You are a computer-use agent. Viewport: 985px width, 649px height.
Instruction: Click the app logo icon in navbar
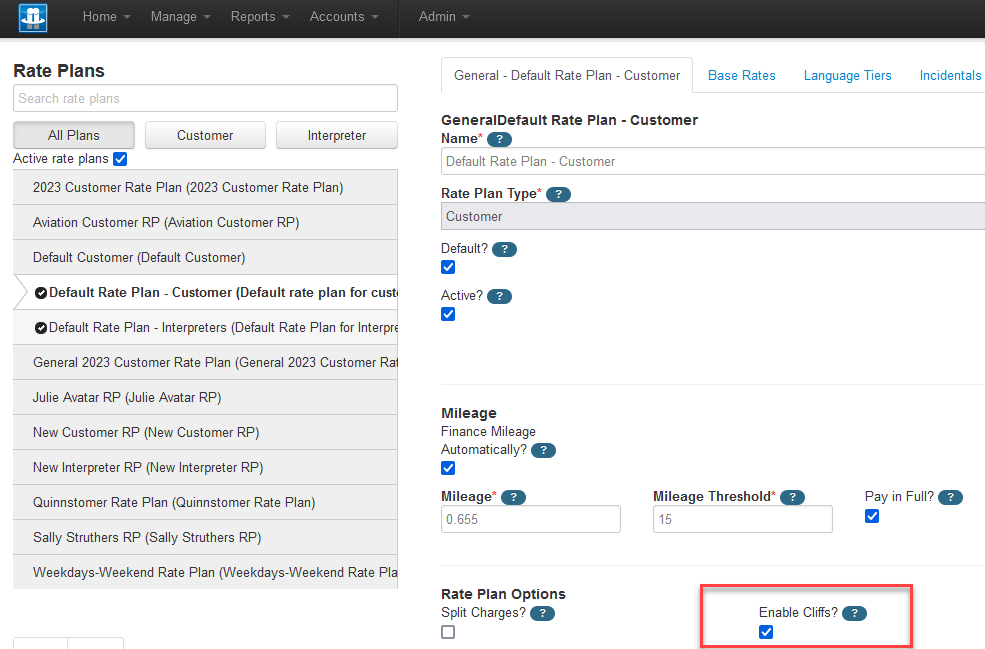pos(33,17)
